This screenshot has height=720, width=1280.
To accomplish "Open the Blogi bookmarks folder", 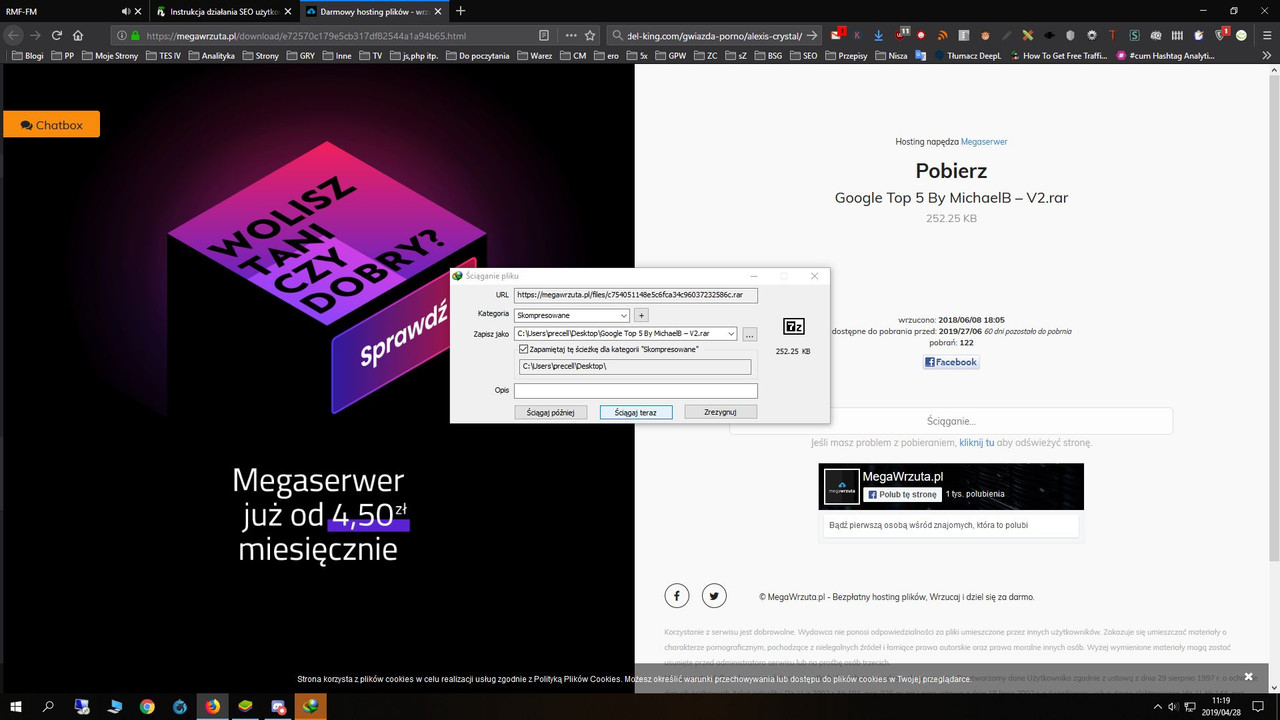I will pos(27,56).
